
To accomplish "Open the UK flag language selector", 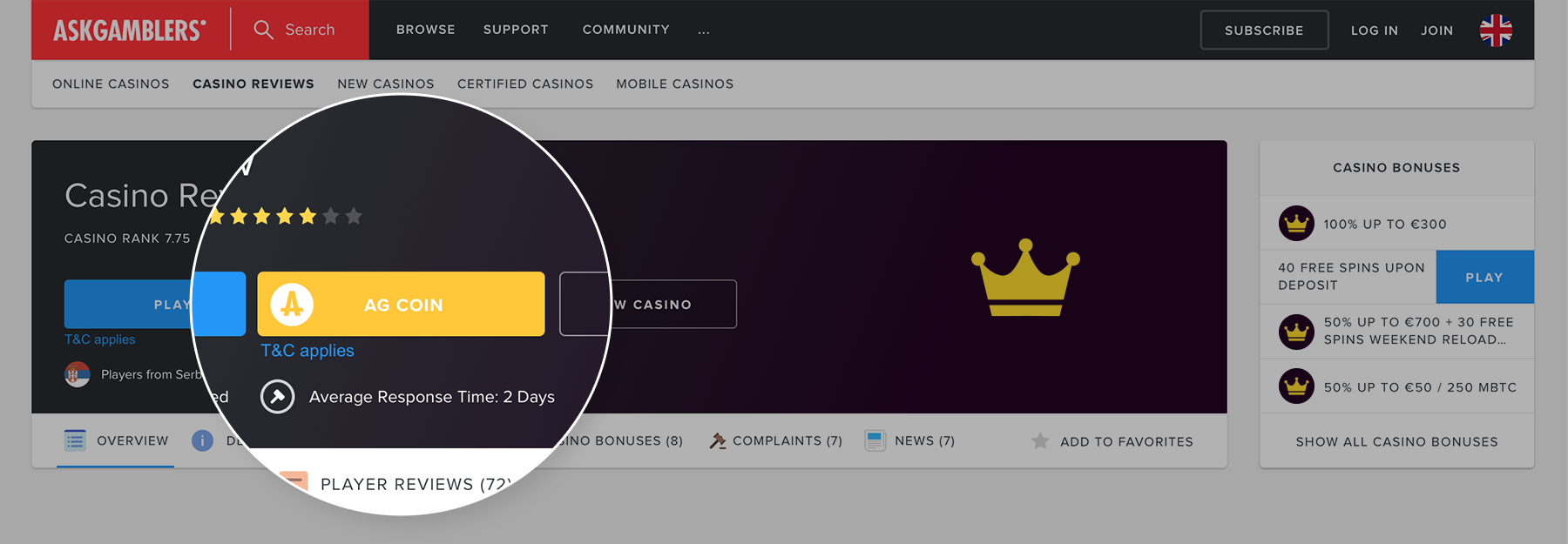I will pos(1496,30).
